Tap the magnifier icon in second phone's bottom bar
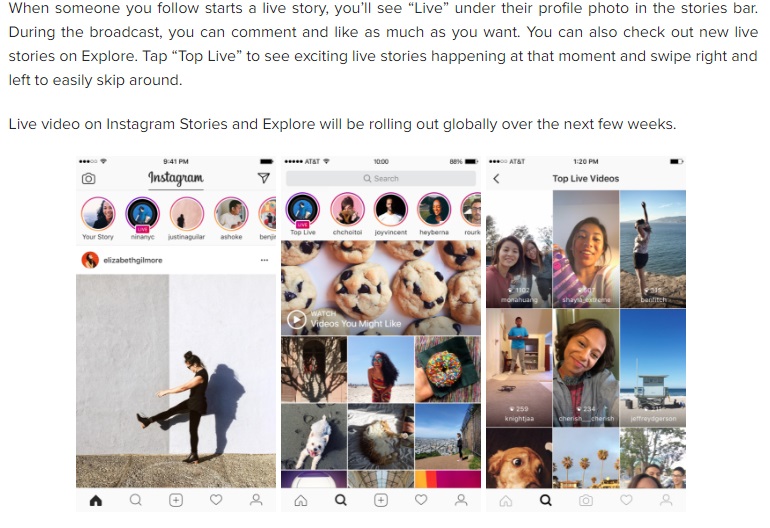The height and width of the screenshot is (528, 770). (x=340, y=500)
